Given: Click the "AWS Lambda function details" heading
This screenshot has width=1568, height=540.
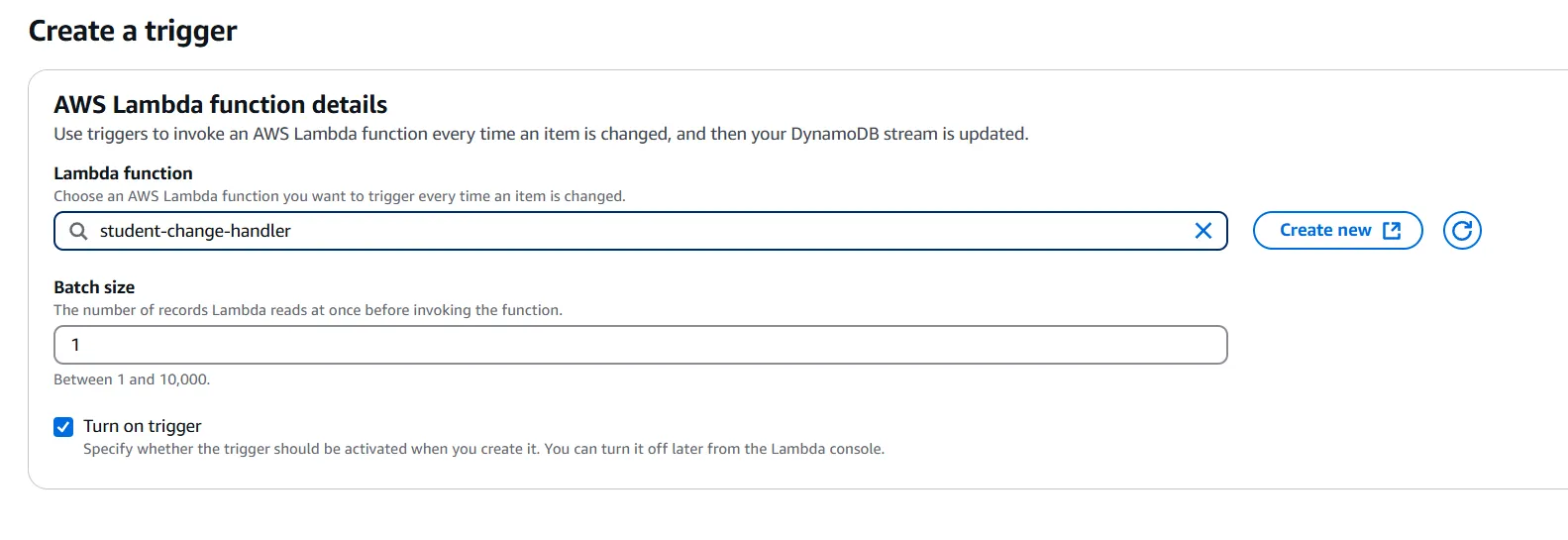Looking at the screenshot, I should (x=220, y=104).
